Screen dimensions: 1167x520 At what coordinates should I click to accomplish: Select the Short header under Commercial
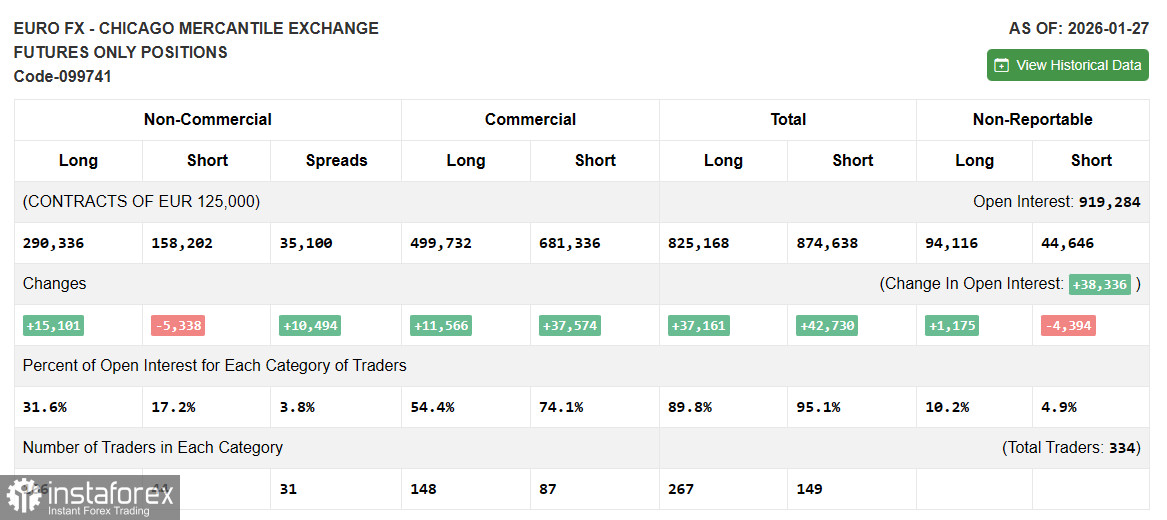click(x=595, y=160)
